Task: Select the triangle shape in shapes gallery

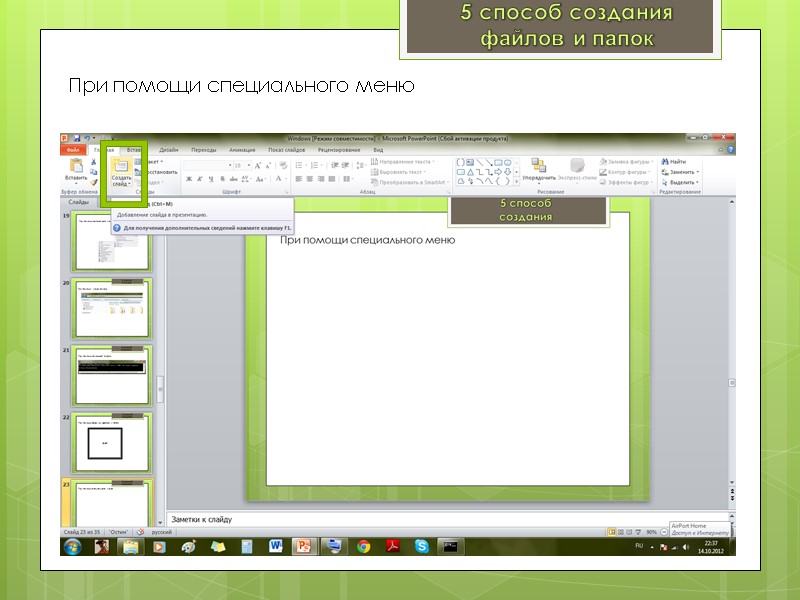Action: point(470,172)
